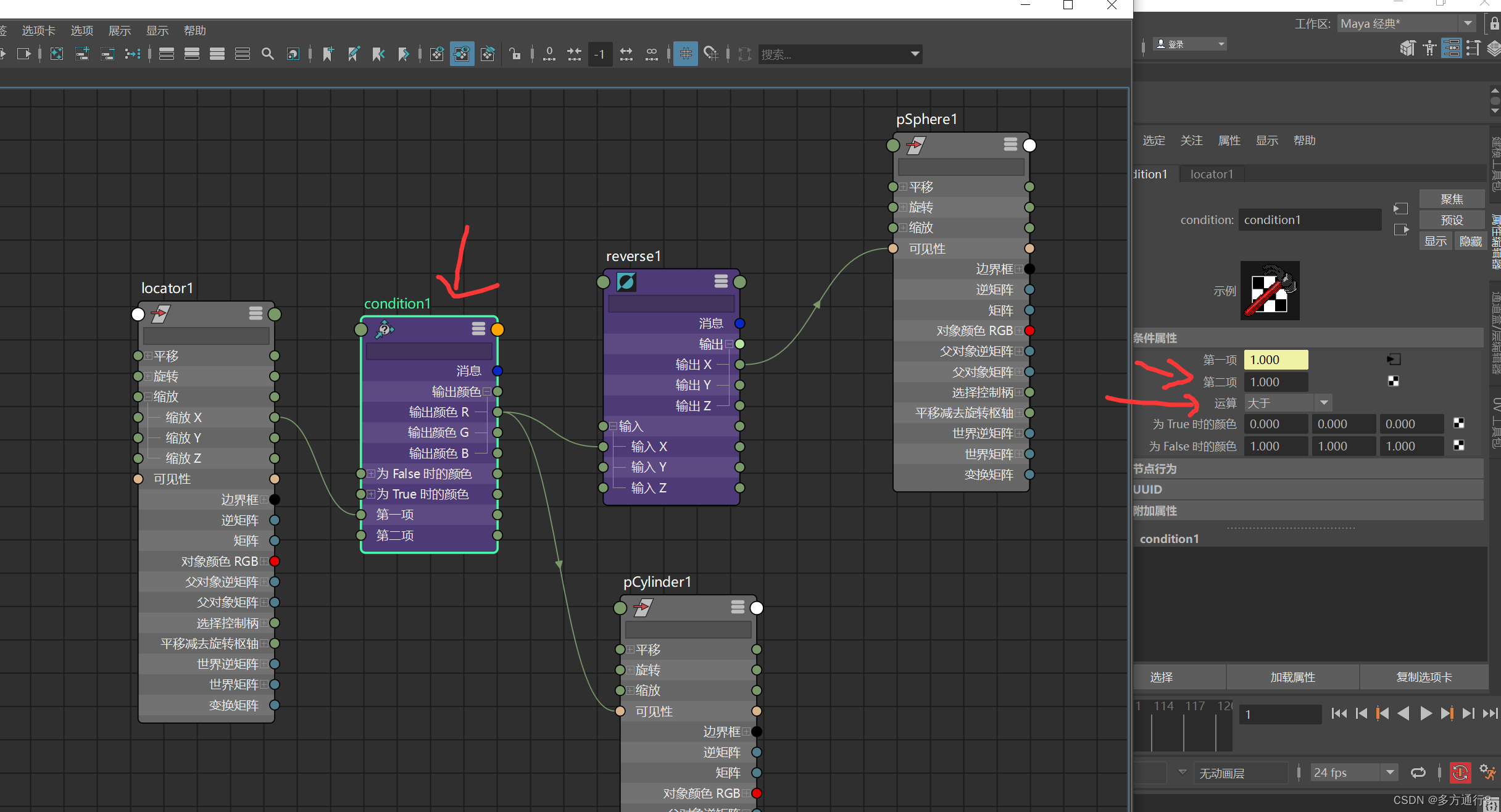
Task: Switch to the locator1 tab
Action: (1211, 175)
